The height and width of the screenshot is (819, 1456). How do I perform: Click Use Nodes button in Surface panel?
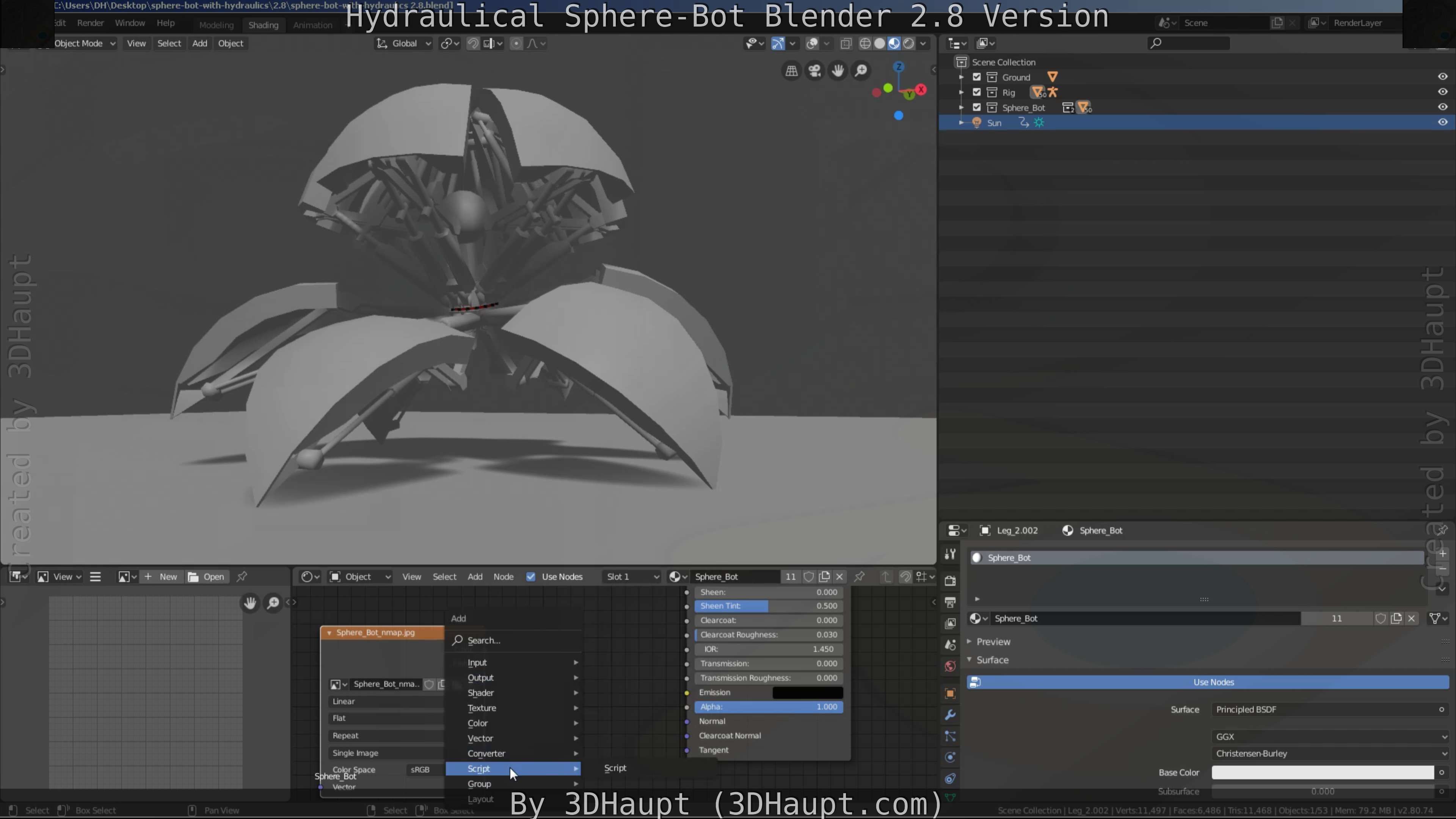pos(1207,682)
